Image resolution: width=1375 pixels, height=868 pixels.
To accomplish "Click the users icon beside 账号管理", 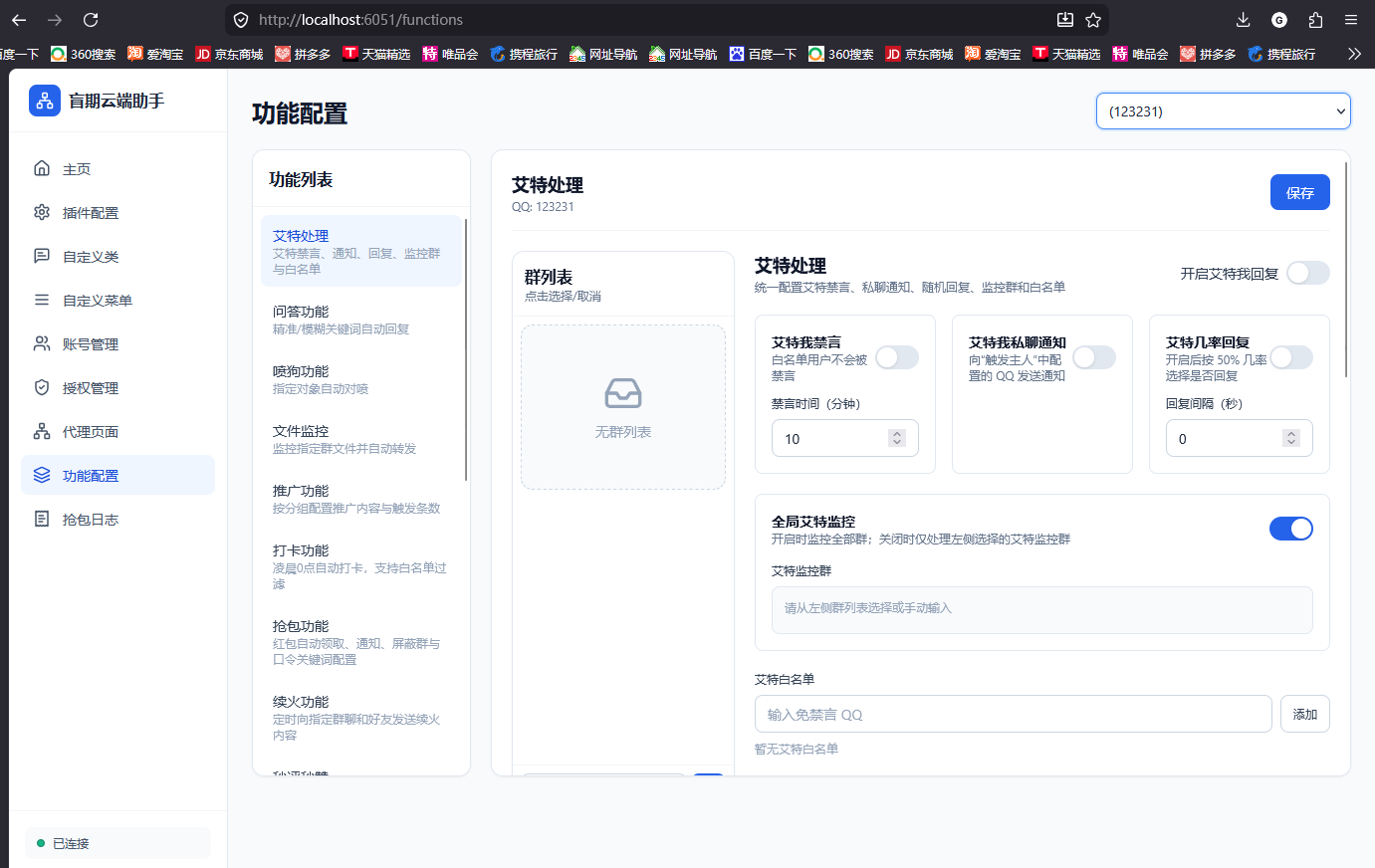I will point(42,343).
